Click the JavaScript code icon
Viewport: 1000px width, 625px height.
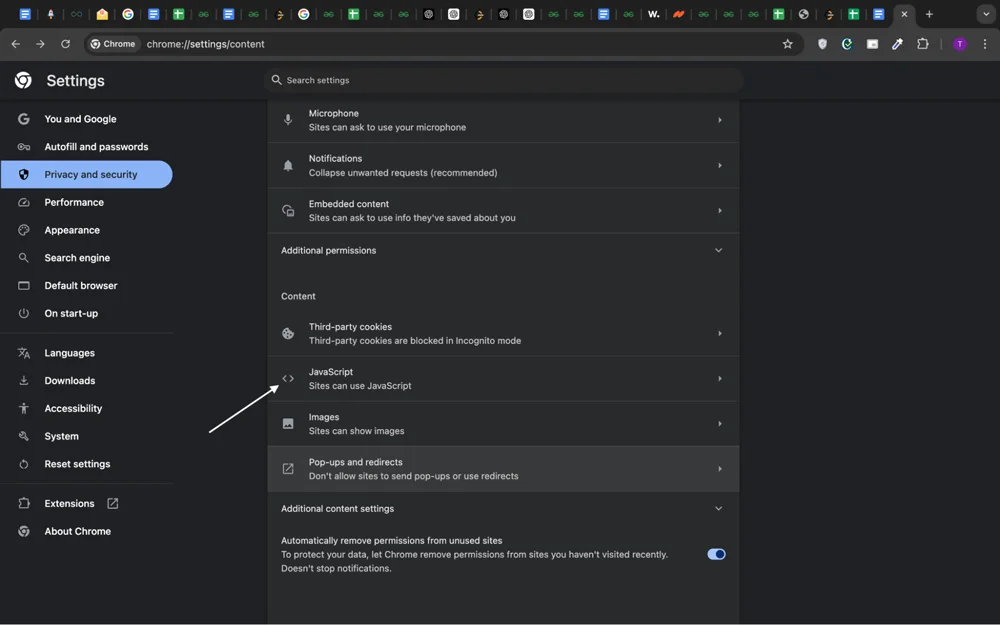[287, 378]
